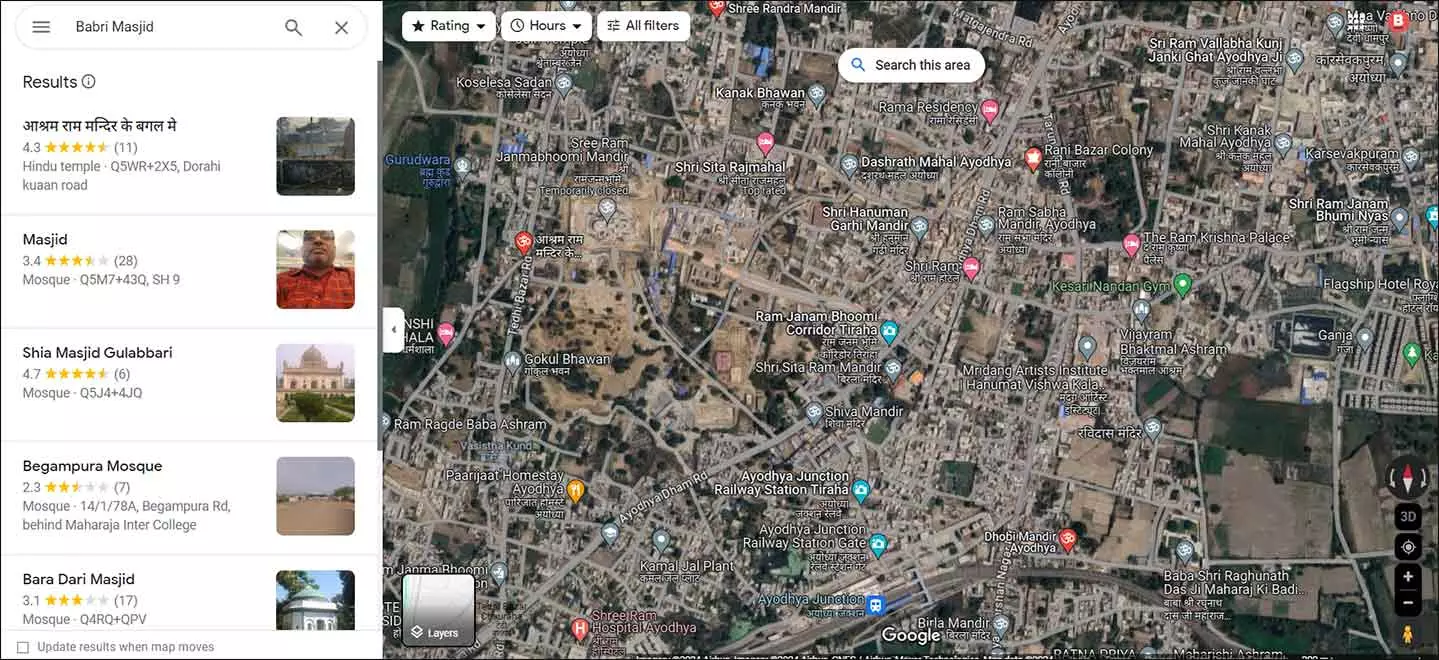Open the first Hindu temple result title
Viewport: 1439px width, 660px height.
point(99,126)
